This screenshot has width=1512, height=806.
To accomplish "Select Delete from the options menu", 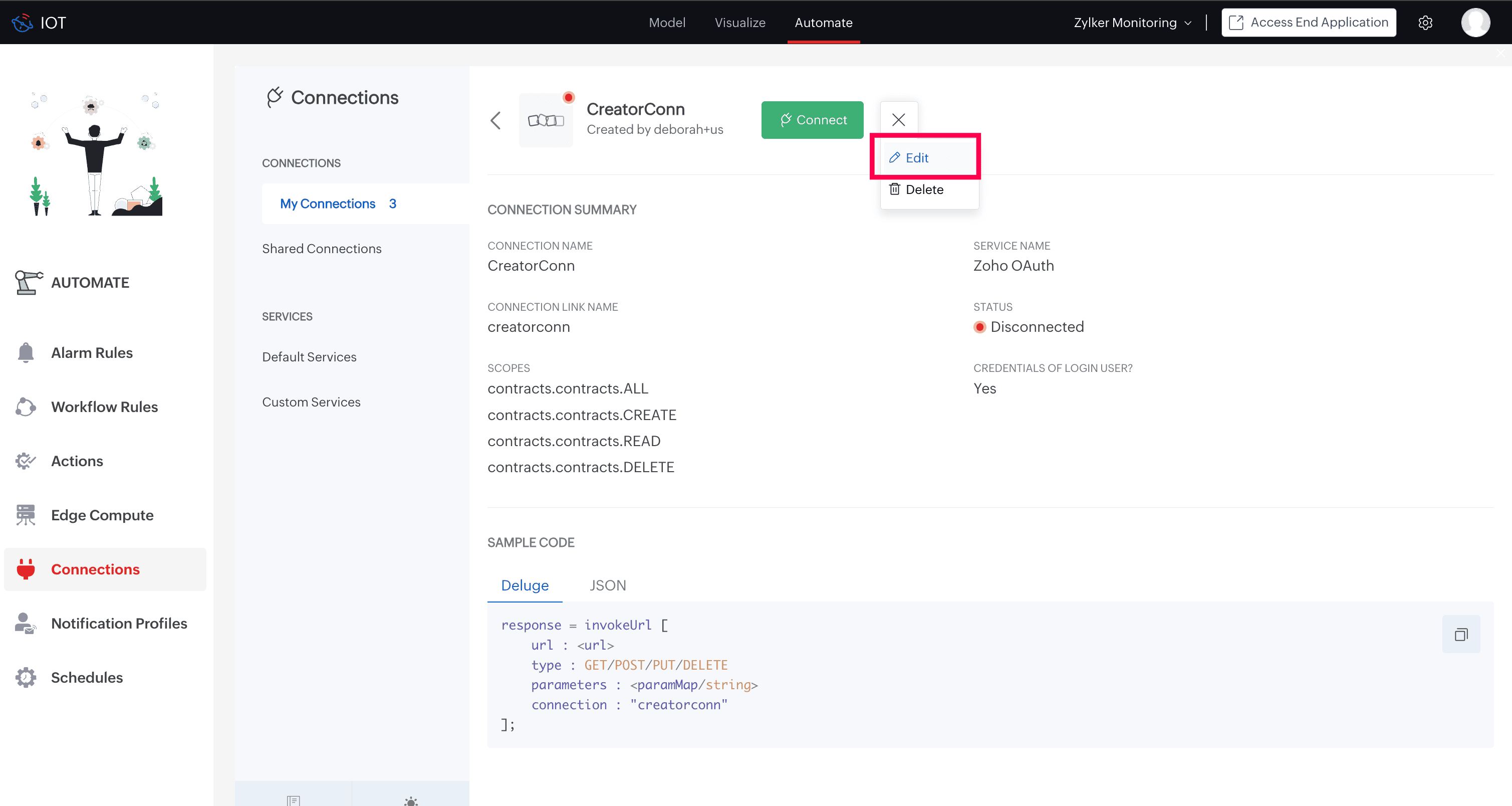I will [924, 189].
